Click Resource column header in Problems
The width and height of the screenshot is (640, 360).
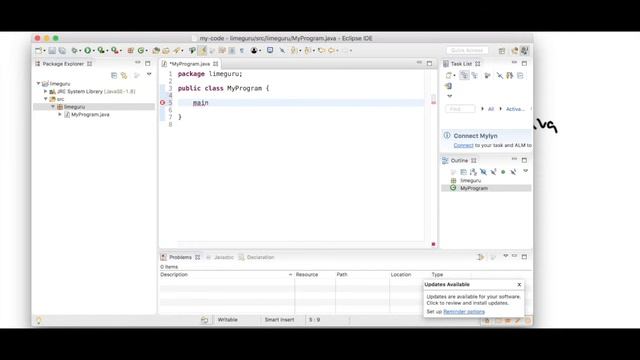tap(315, 274)
